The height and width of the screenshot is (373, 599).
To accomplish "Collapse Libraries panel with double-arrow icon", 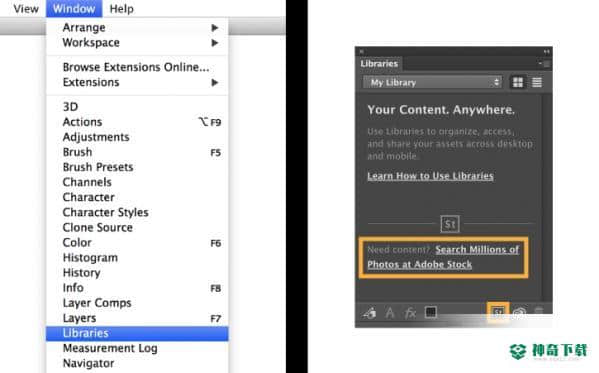I will pyautogui.click(x=547, y=51).
